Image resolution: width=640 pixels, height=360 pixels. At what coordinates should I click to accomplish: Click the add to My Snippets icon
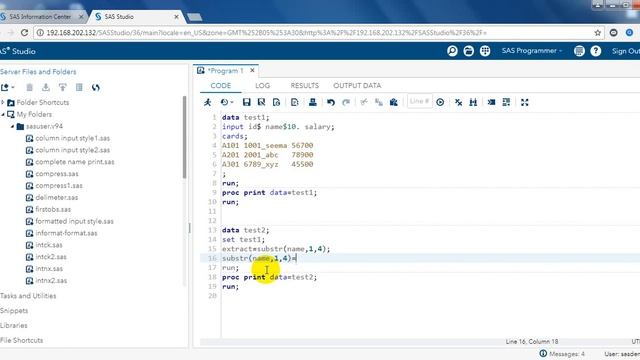pyautogui.click(x=276, y=102)
